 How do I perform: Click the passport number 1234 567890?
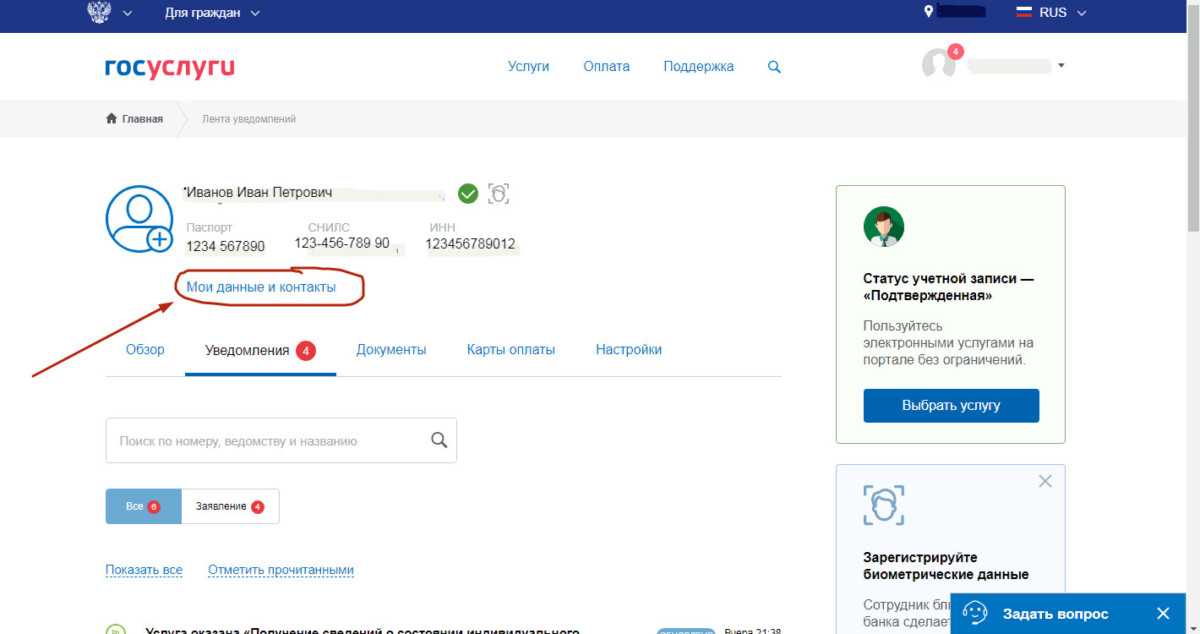(226, 246)
